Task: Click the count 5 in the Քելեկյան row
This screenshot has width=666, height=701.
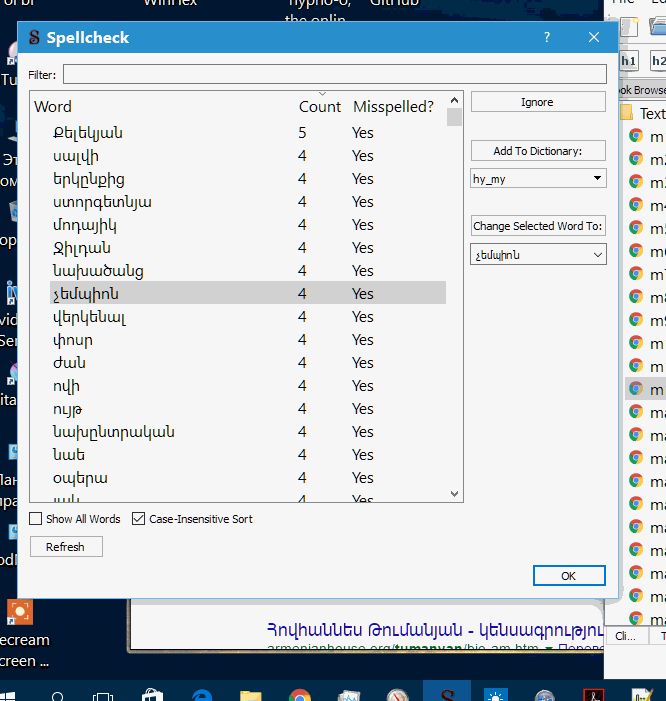Action: click(x=302, y=132)
